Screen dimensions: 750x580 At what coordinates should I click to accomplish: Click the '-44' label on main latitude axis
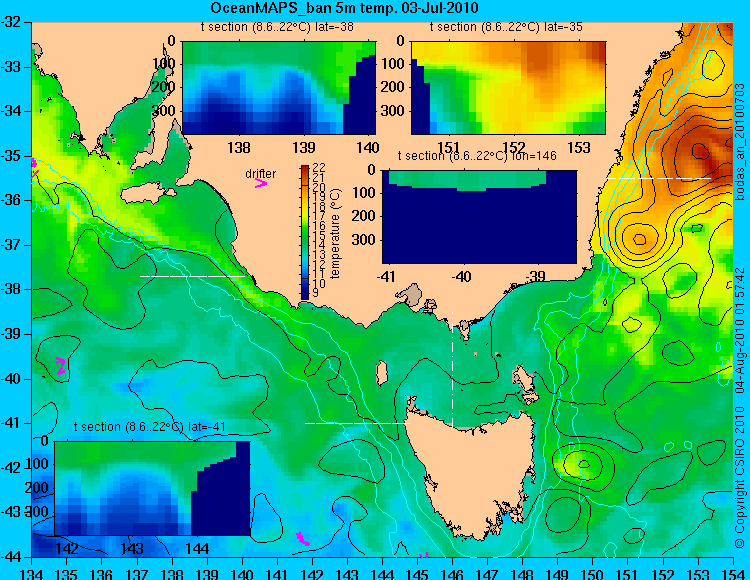point(10,557)
